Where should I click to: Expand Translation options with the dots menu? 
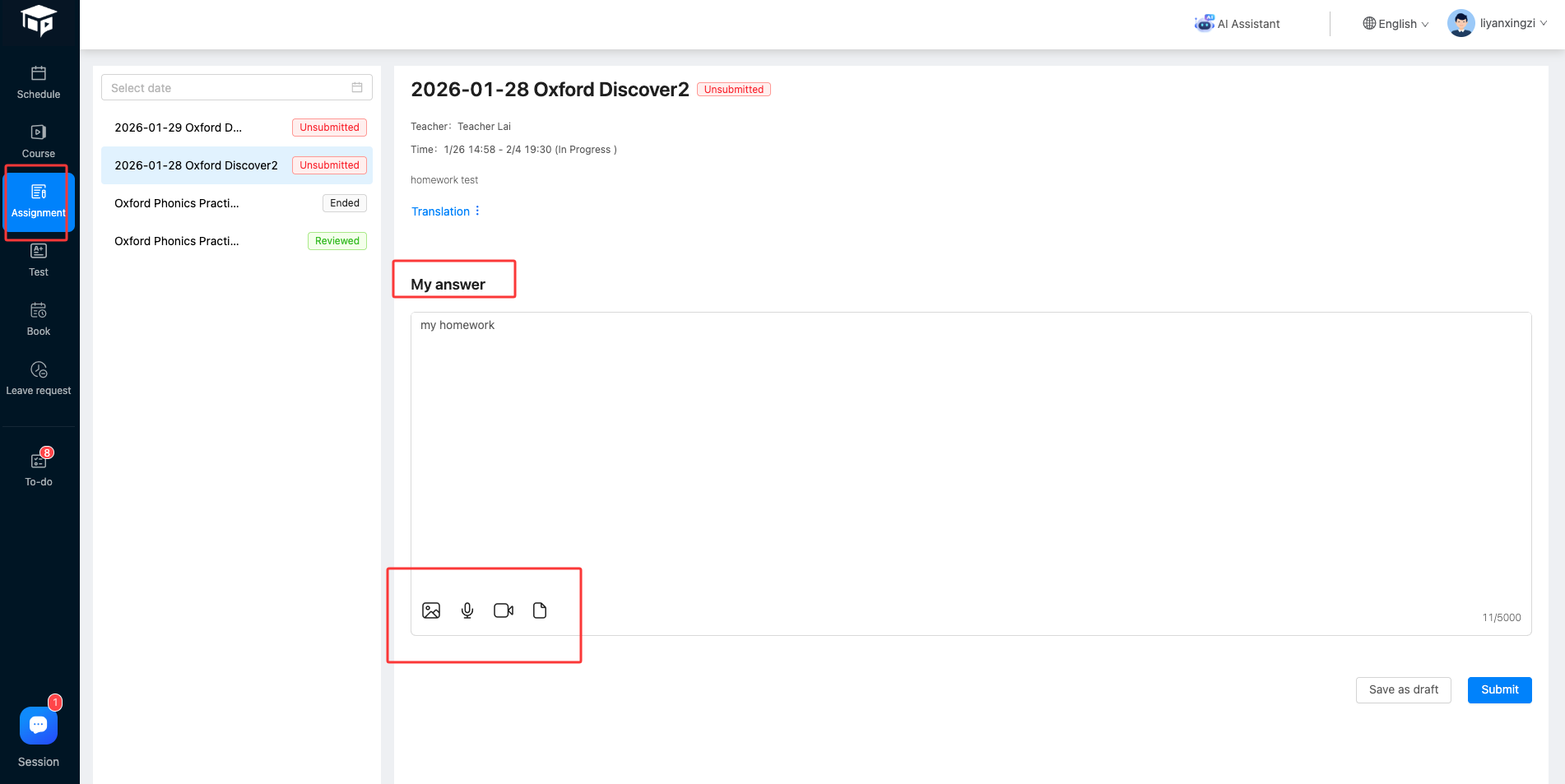(477, 211)
